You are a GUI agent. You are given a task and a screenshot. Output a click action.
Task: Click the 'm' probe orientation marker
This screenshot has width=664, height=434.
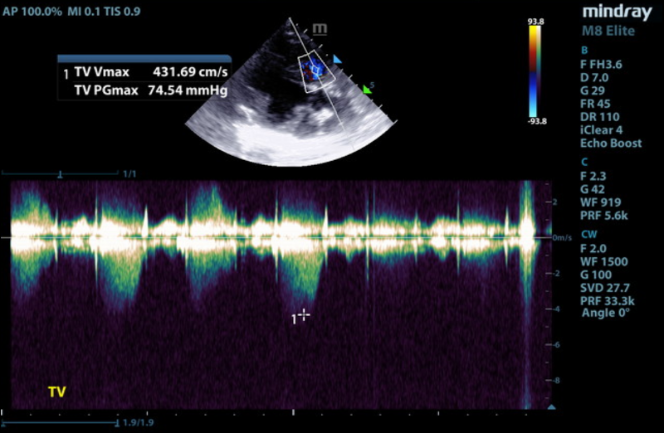click(320, 29)
